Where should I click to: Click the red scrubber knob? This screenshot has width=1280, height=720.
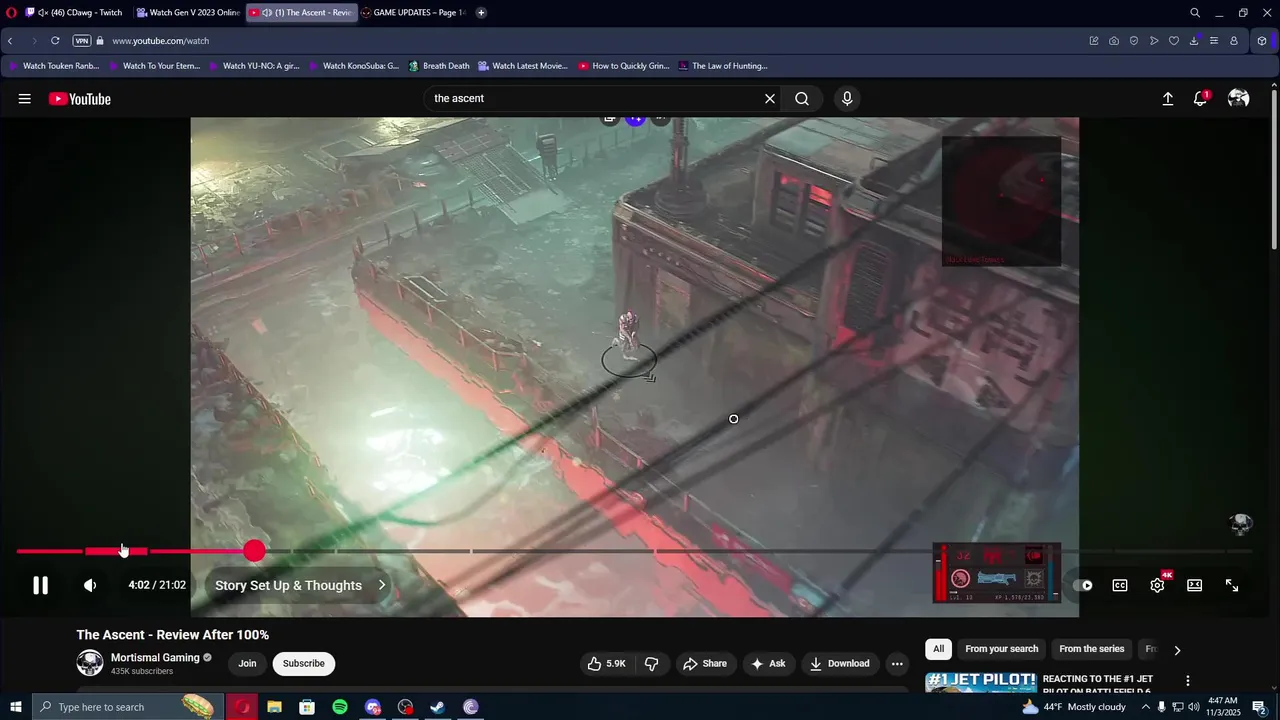coord(254,551)
